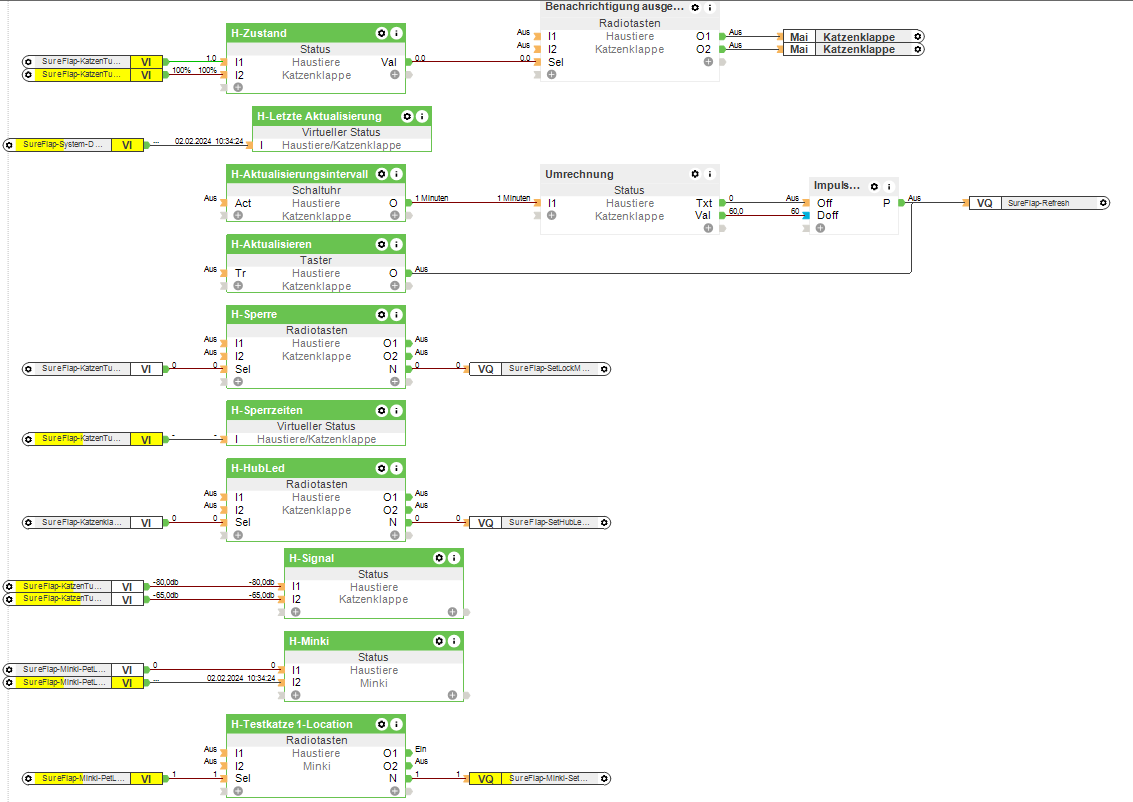Select the H-Testkatze1-Location block title
This screenshot has height=802, width=1133.
point(292,724)
